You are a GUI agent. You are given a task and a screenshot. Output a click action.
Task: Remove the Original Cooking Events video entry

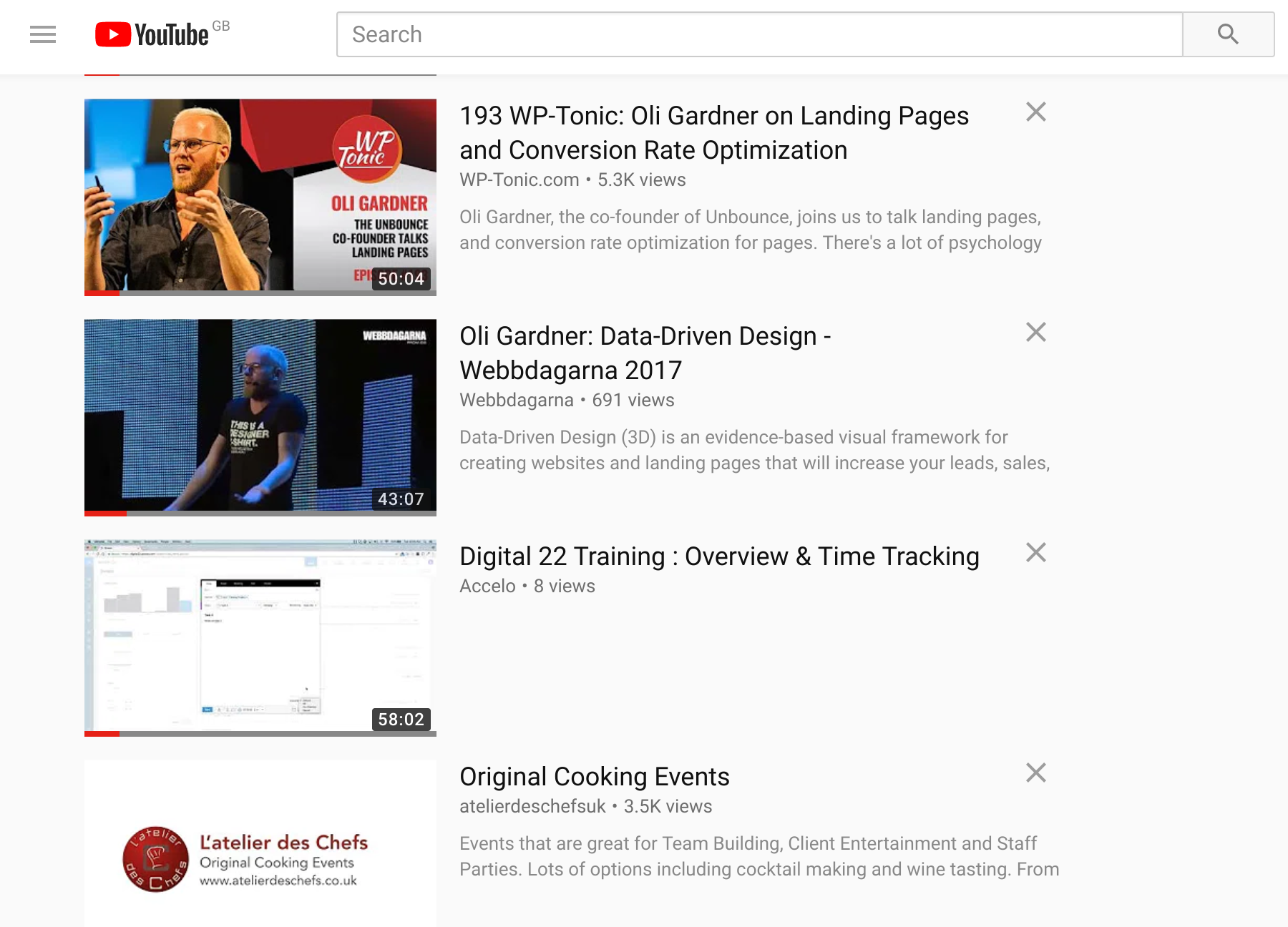click(x=1035, y=773)
